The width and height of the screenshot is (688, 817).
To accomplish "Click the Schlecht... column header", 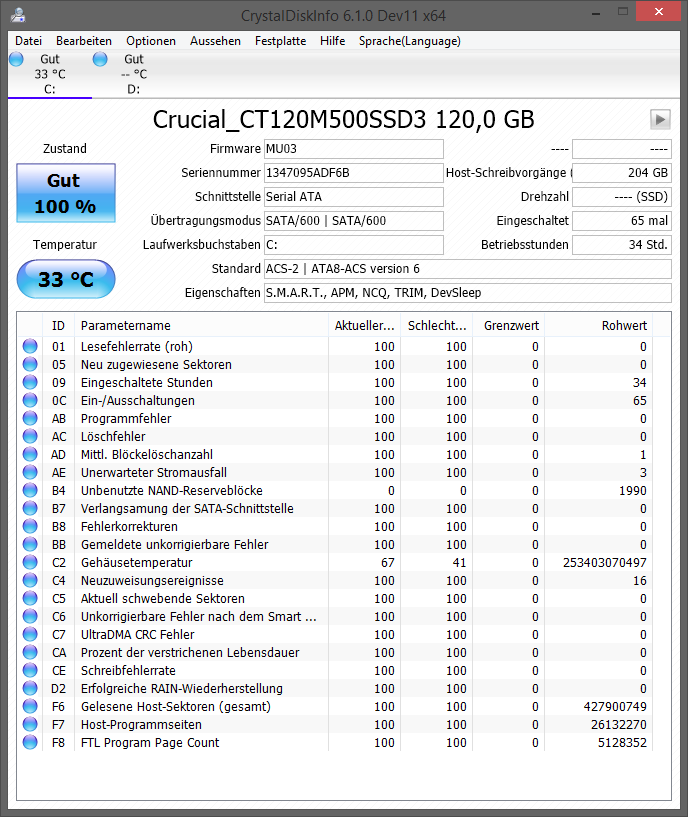I will (x=437, y=326).
